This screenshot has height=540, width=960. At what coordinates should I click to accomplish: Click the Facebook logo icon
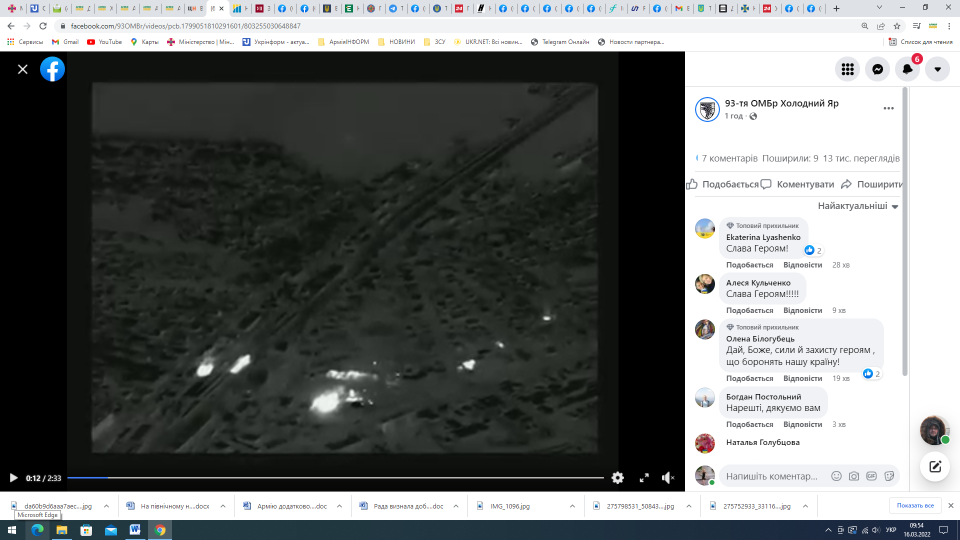tap(52, 69)
